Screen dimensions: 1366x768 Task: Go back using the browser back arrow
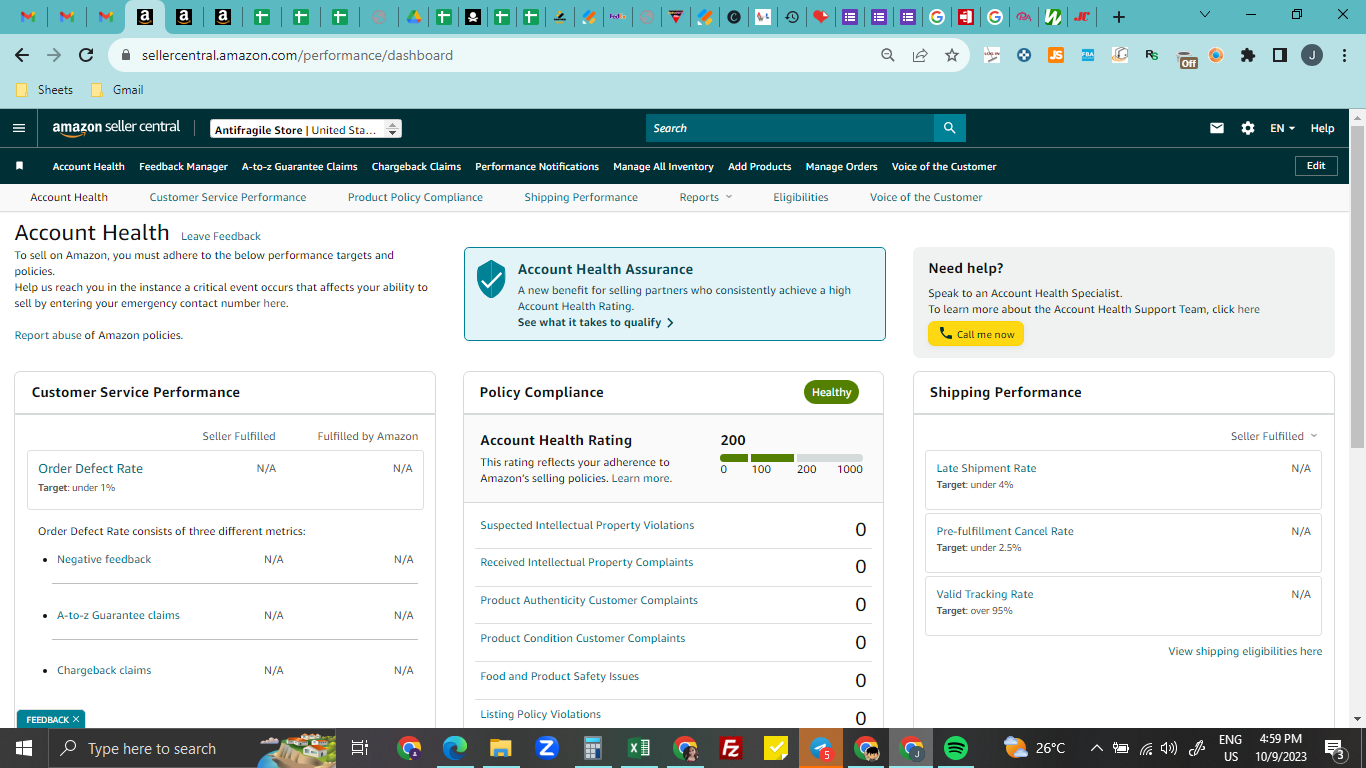point(22,55)
